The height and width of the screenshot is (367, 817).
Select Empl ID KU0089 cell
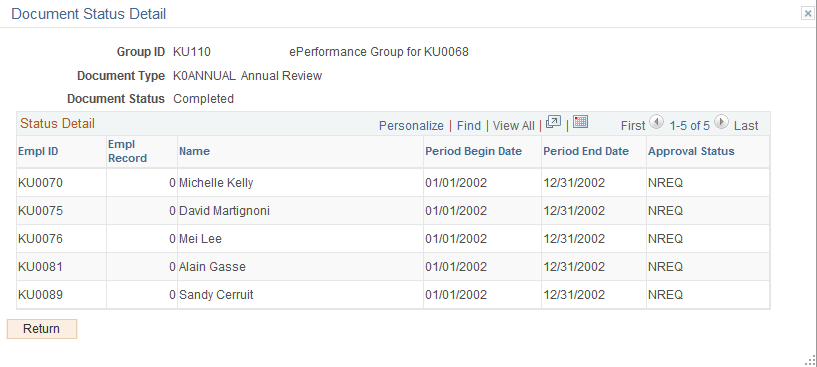point(41,296)
